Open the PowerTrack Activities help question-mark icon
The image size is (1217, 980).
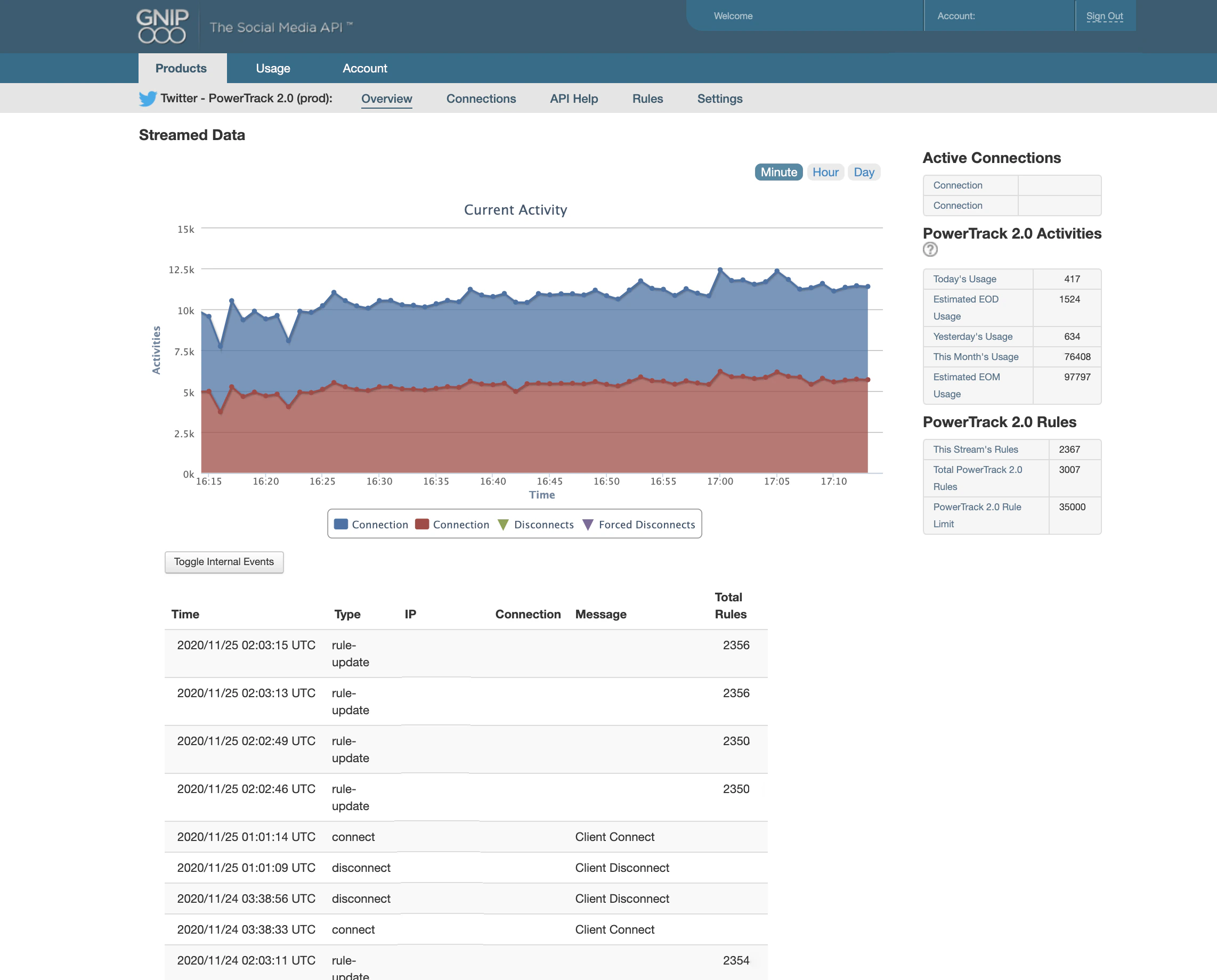click(x=930, y=249)
